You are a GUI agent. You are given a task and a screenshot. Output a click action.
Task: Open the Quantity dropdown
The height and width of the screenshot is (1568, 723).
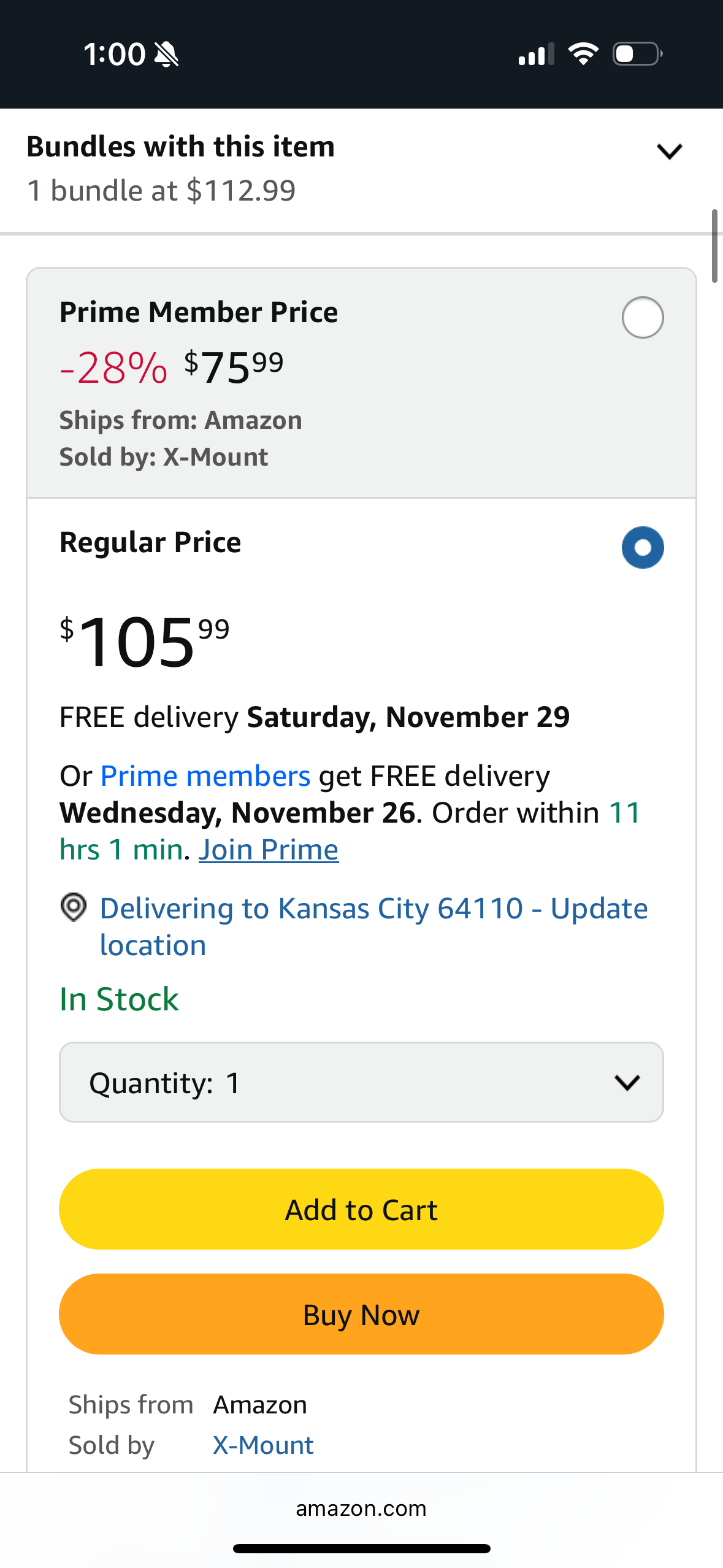pyautogui.click(x=361, y=1082)
